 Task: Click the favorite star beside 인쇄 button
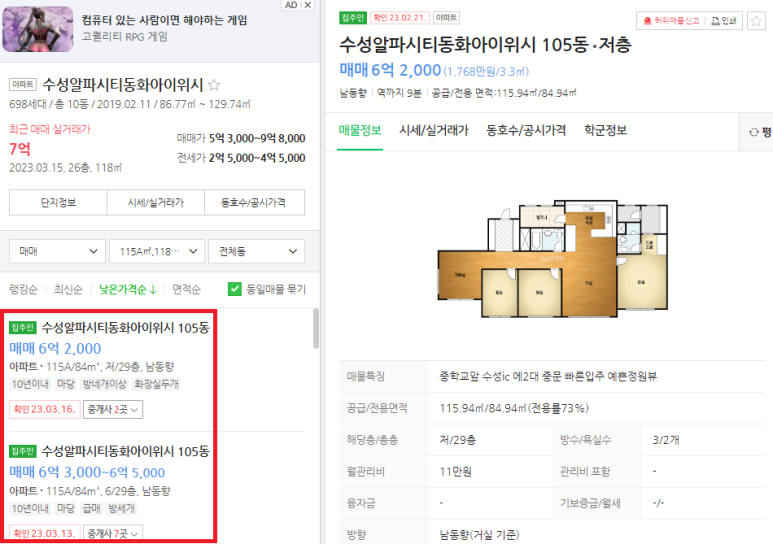[x=756, y=21]
